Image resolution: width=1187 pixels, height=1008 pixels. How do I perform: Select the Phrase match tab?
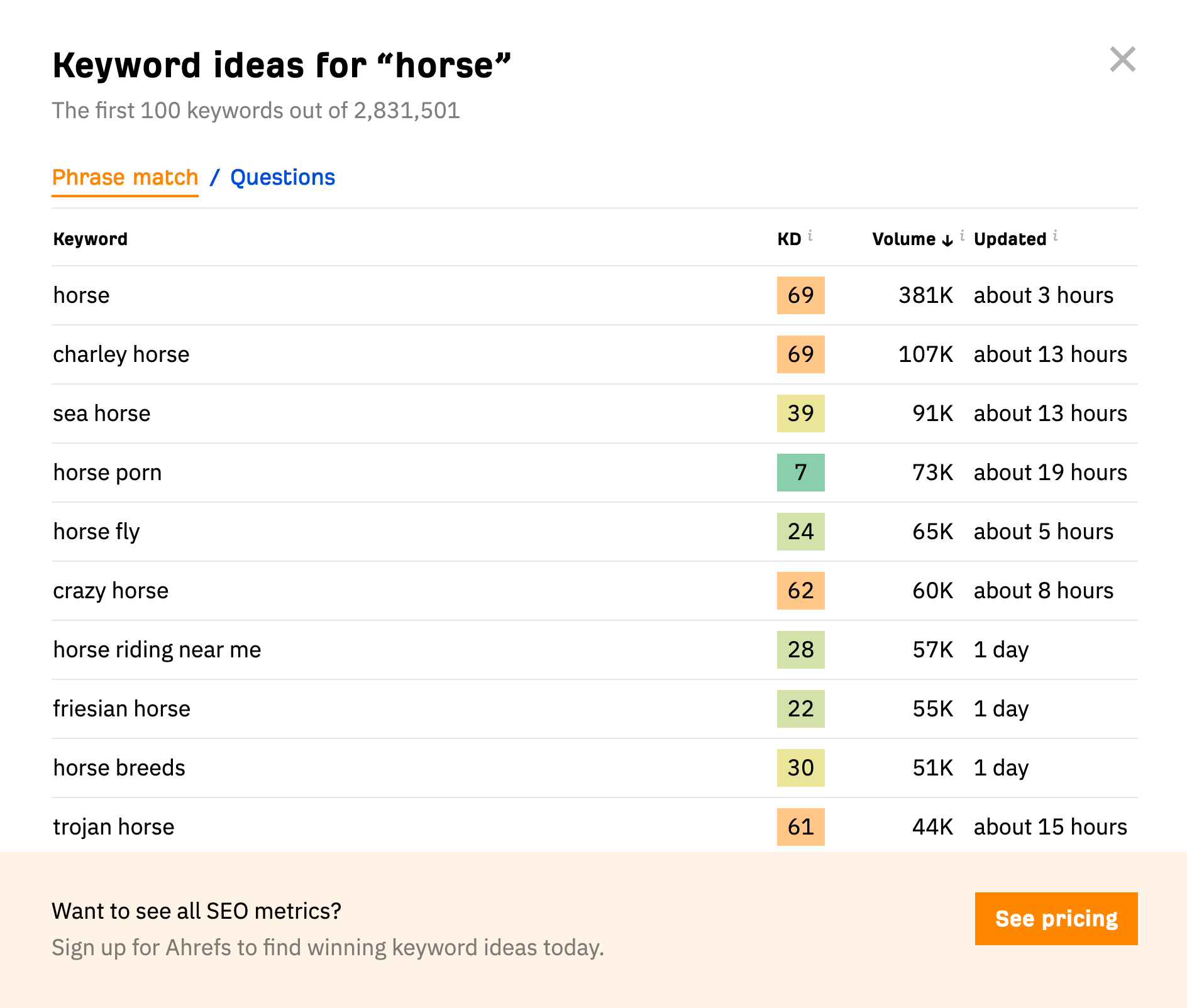(x=125, y=177)
